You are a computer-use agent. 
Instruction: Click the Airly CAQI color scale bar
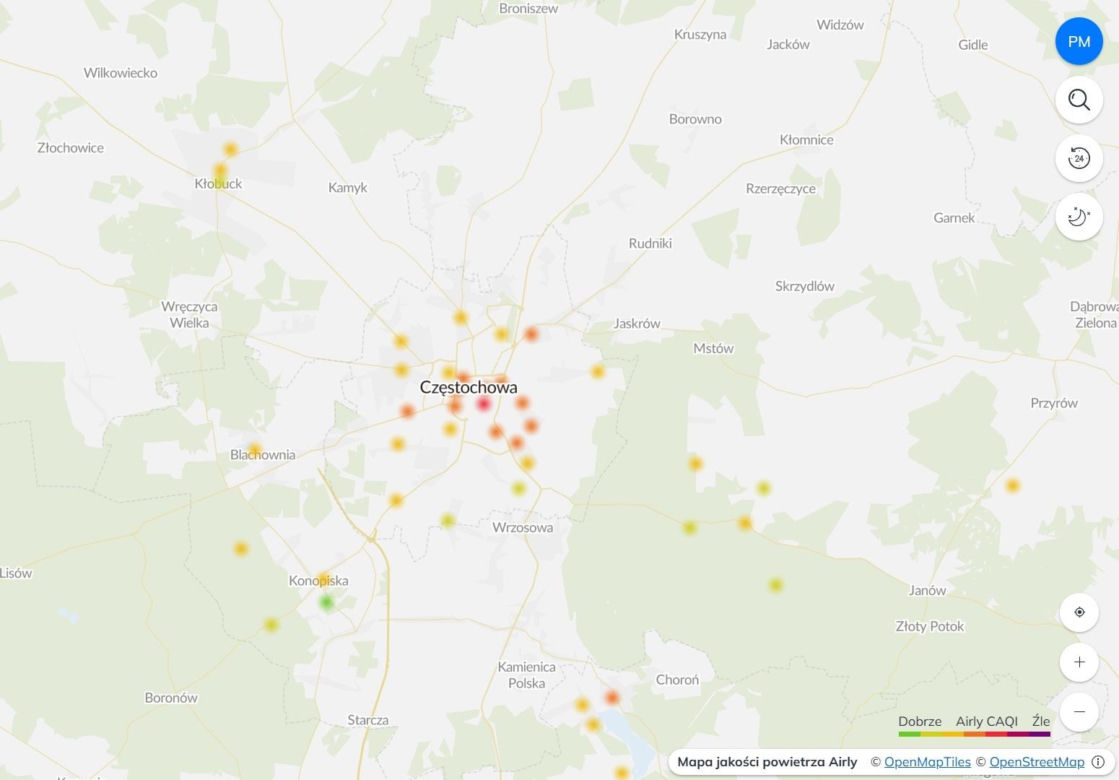(974, 734)
